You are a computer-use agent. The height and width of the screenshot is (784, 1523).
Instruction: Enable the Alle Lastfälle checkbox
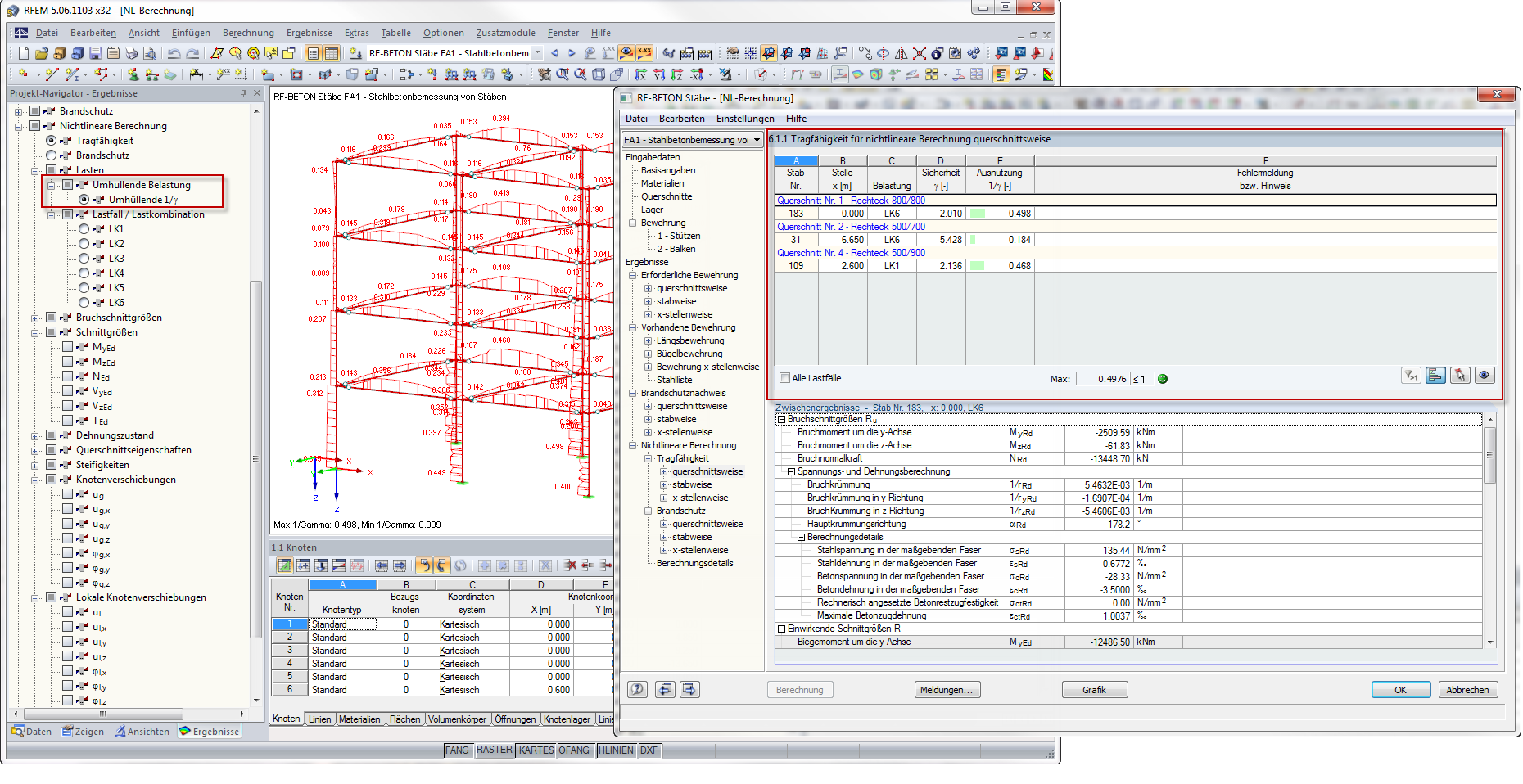pyautogui.click(x=785, y=378)
